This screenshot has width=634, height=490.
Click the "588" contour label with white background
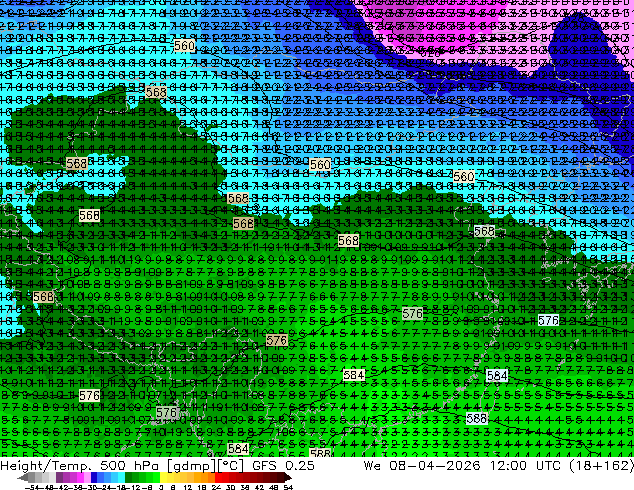click(476, 418)
